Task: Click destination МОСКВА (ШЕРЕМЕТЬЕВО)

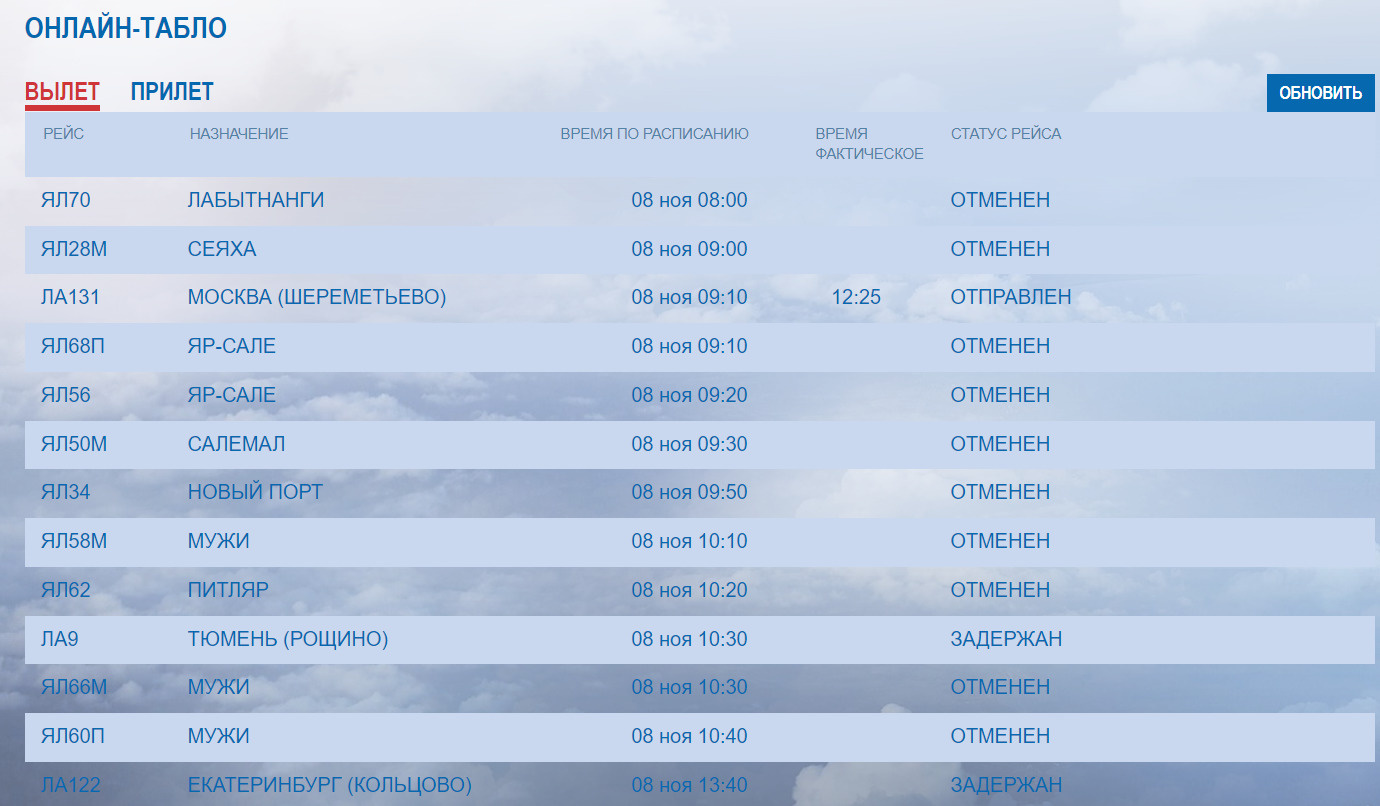Action: pyautogui.click(x=317, y=297)
